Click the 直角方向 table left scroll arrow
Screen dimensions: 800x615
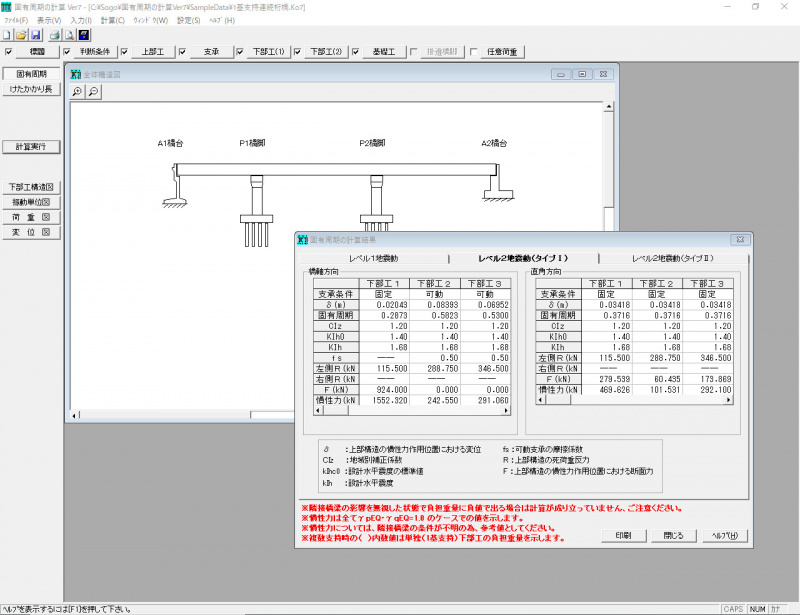[541, 400]
